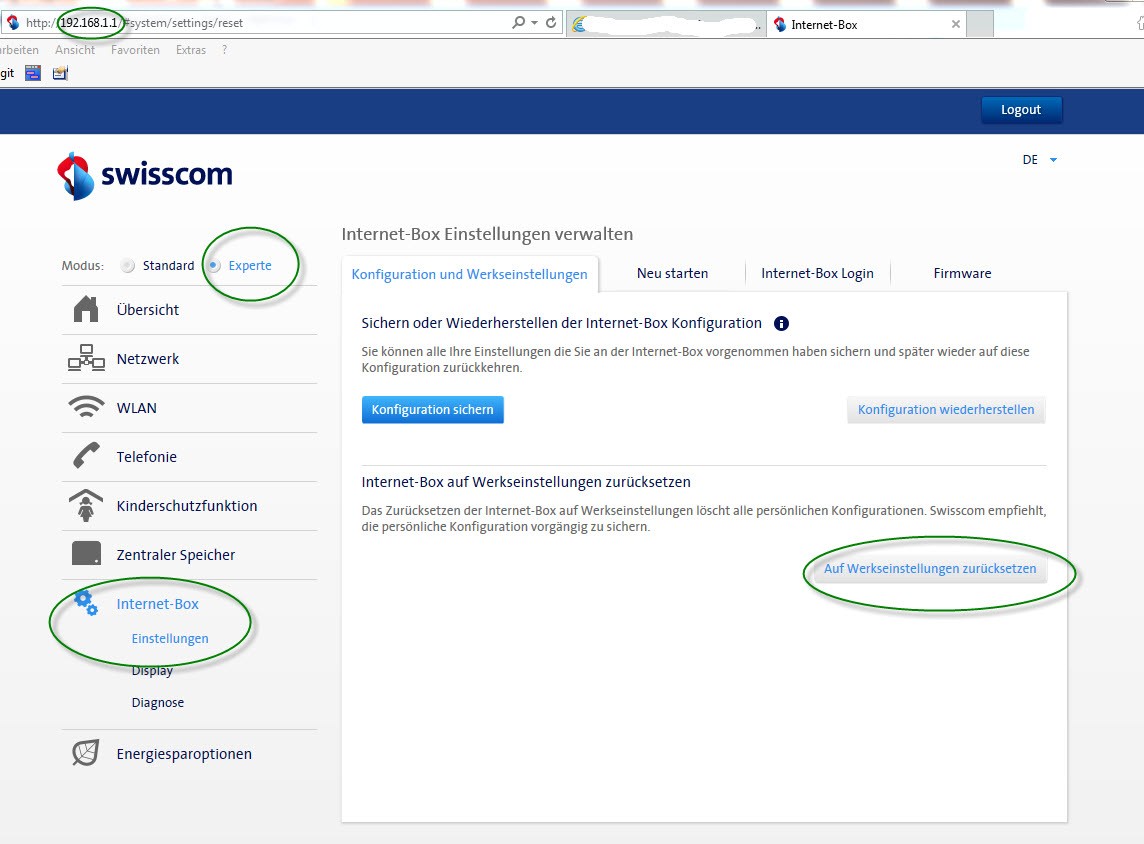The width and height of the screenshot is (1144, 844).
Task: Click the Zentraler Speicher storage icon
Action: point(86,554)
